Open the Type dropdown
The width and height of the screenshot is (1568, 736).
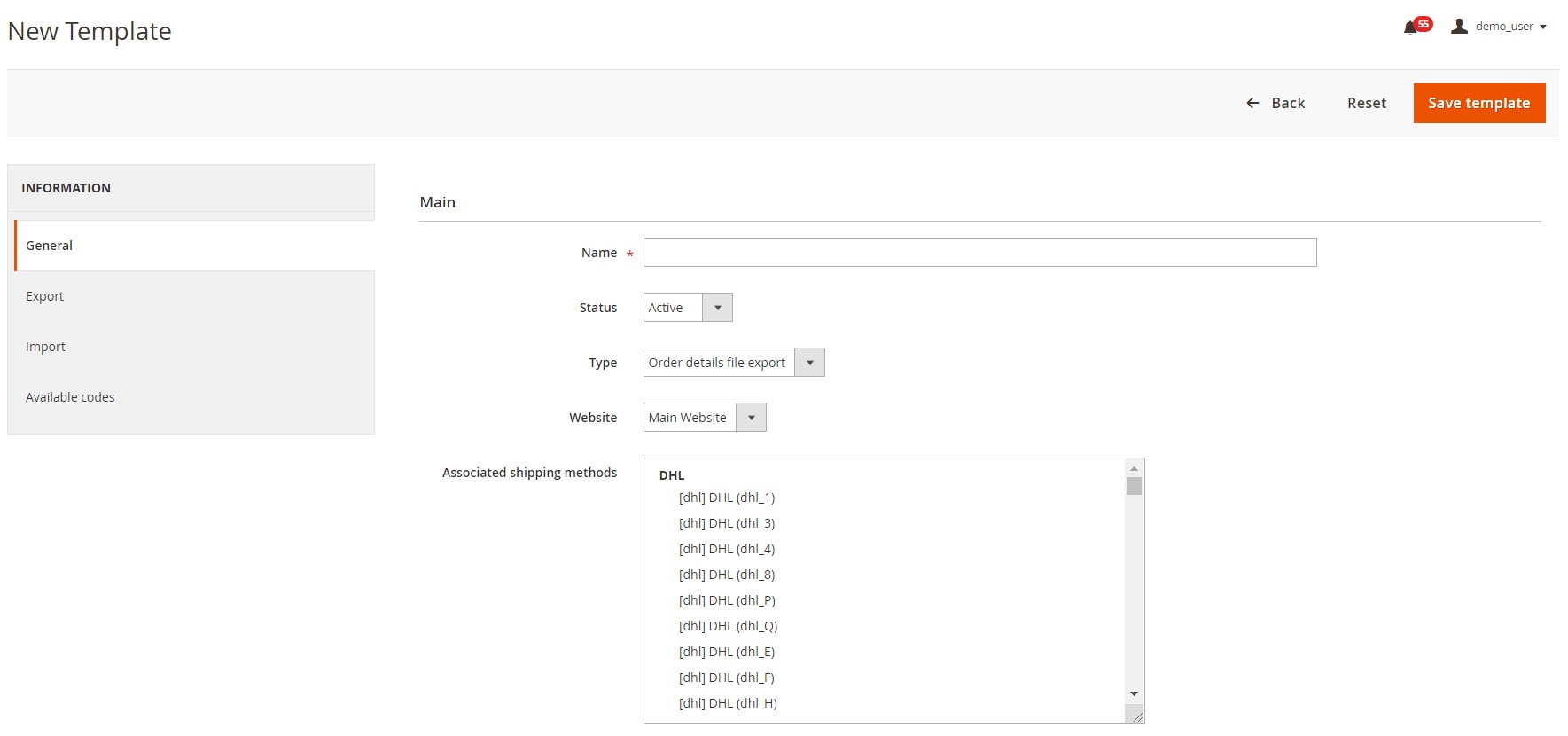734,363
